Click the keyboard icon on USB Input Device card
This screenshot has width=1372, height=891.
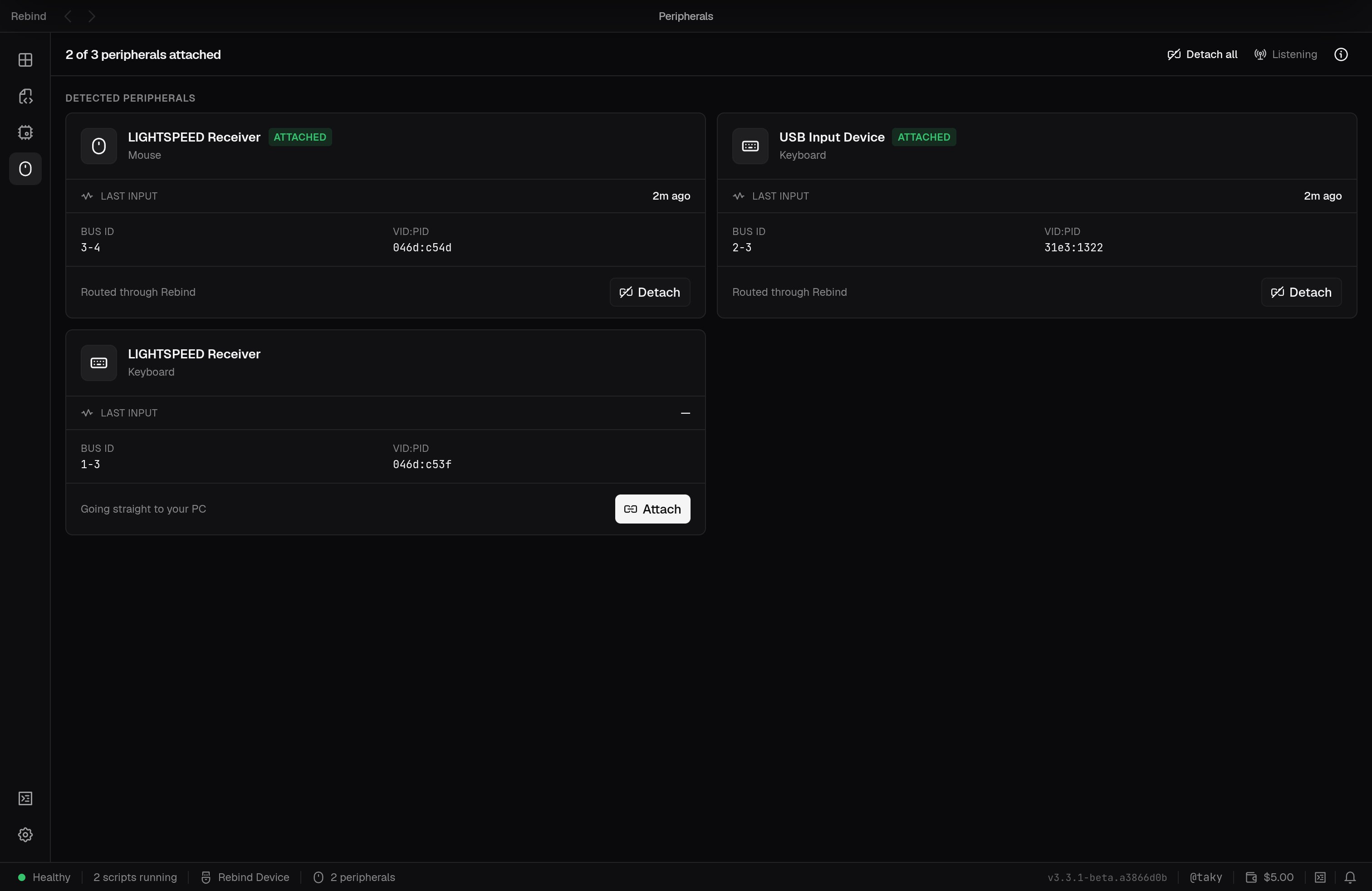click(750, 147)
